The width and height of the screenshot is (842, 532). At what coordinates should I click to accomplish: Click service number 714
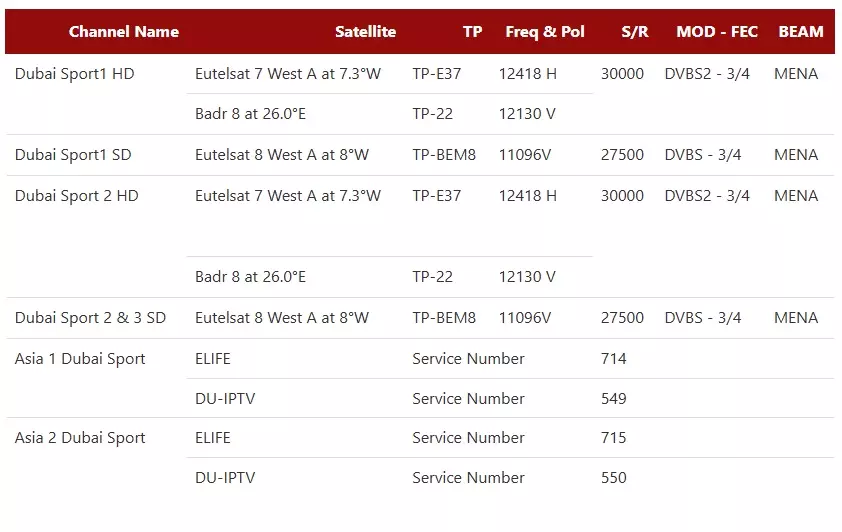click(614, 359)
